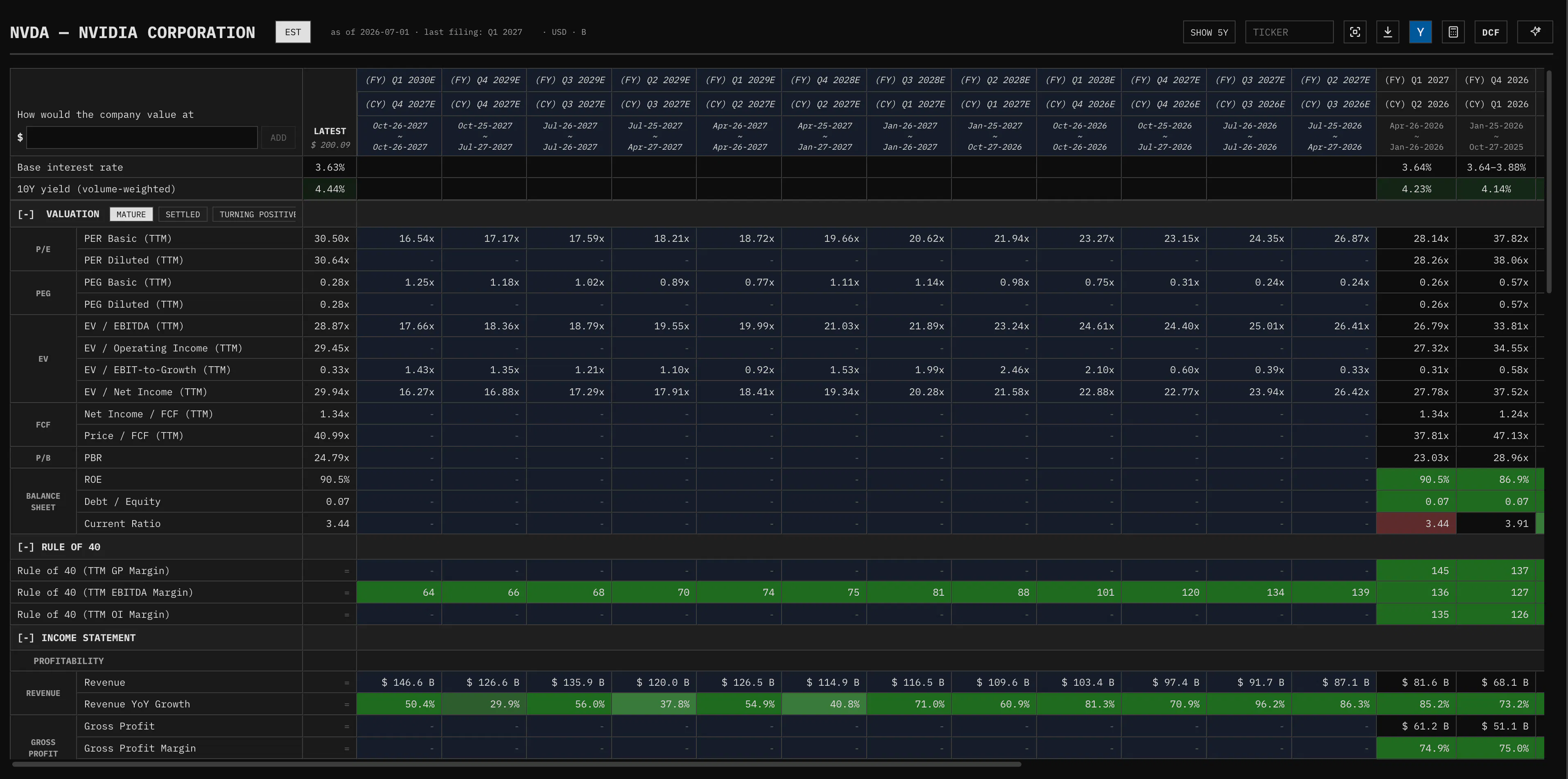Click the green 4.44% 10Y yield cell

329,189
